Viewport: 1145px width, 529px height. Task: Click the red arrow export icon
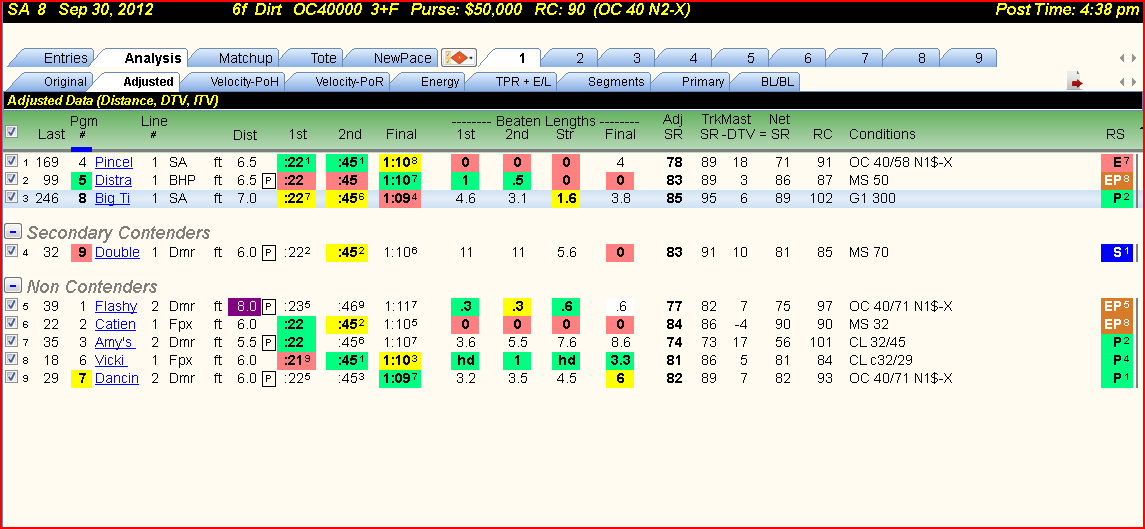pos(1075,82)
